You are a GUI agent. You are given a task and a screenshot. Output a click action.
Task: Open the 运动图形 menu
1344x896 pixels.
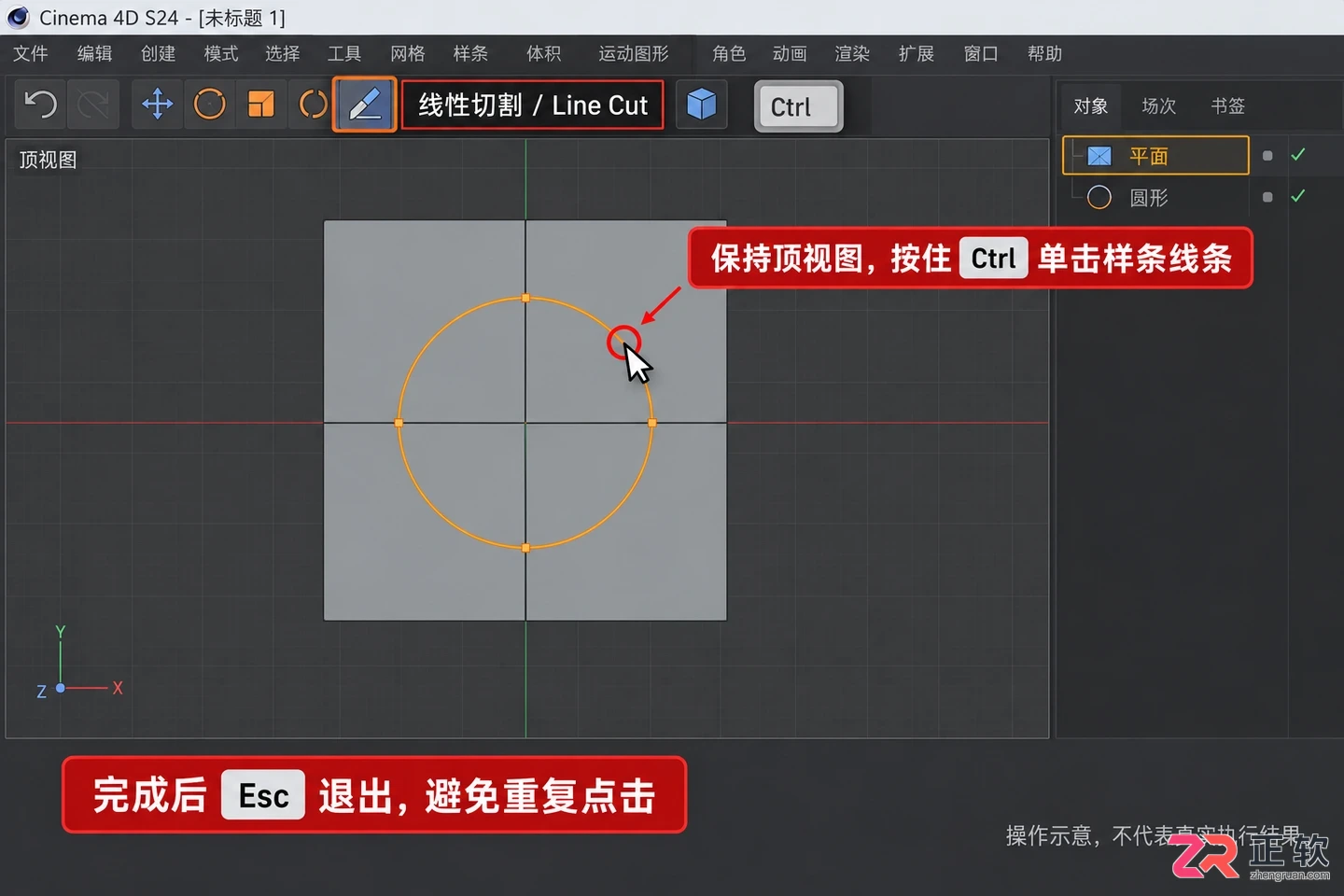tap(634, 53)
